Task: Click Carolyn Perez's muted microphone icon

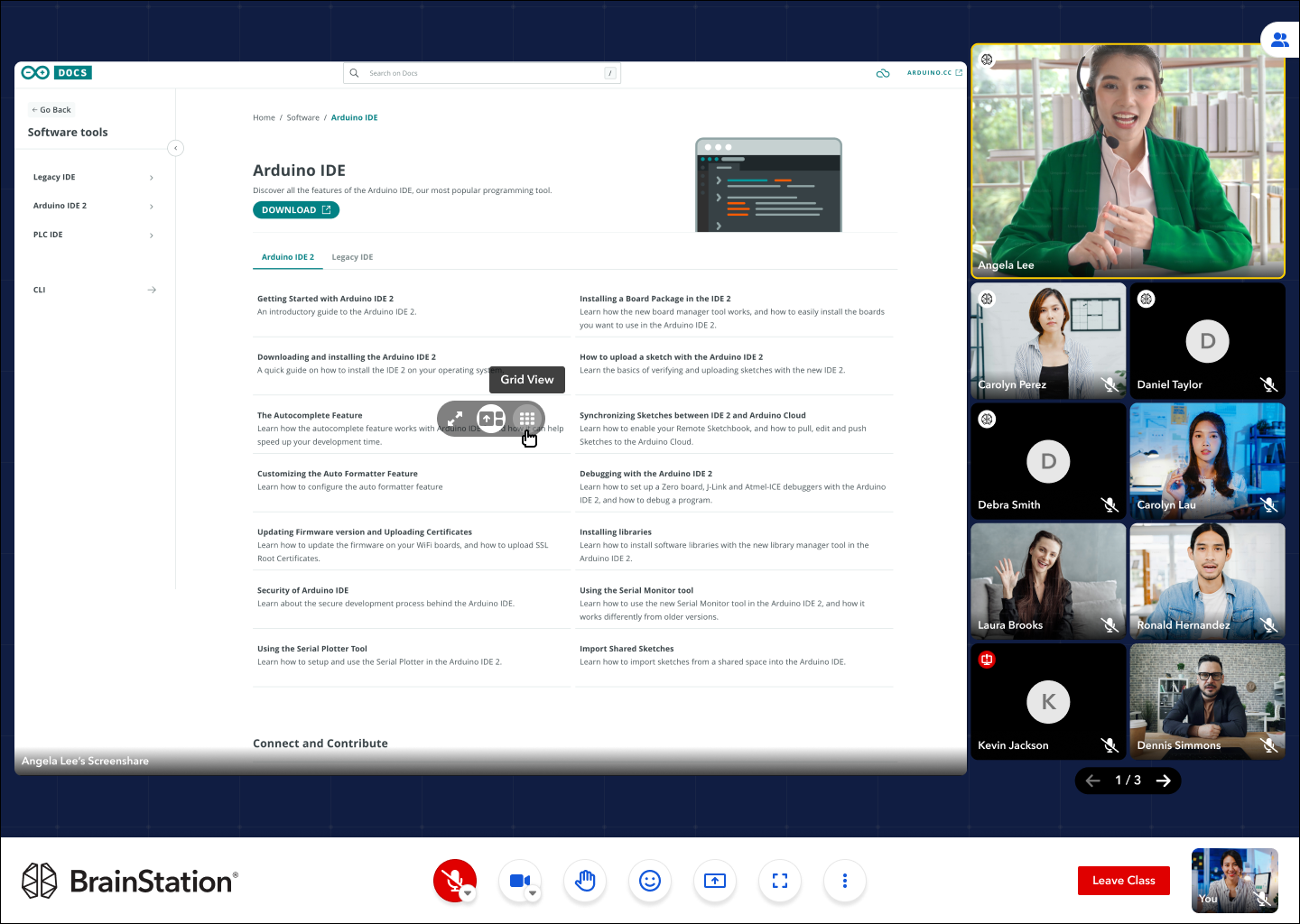Action: (1110, 385)
